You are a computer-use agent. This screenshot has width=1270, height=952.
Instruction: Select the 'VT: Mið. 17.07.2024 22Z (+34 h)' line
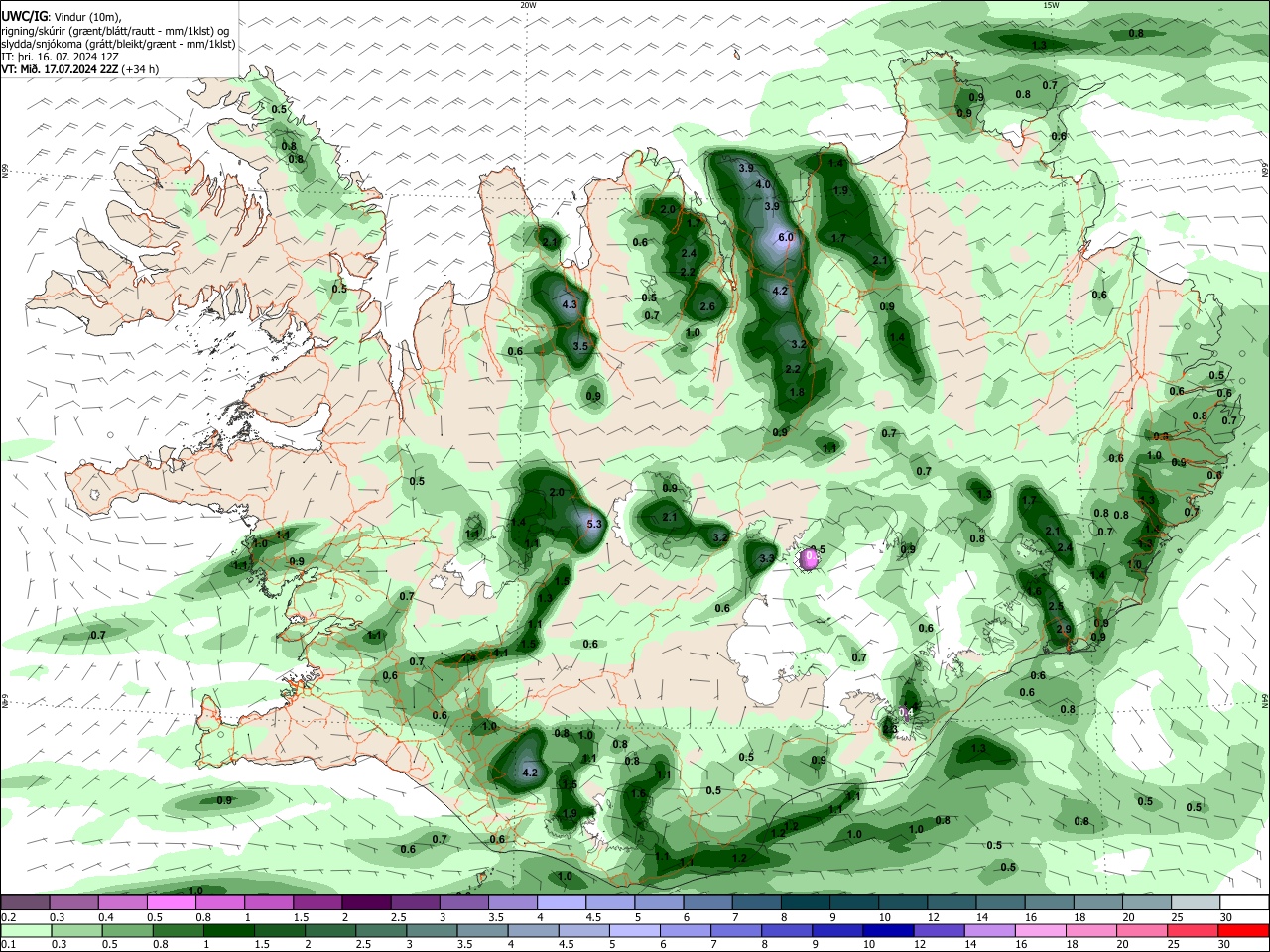point(80,69)
